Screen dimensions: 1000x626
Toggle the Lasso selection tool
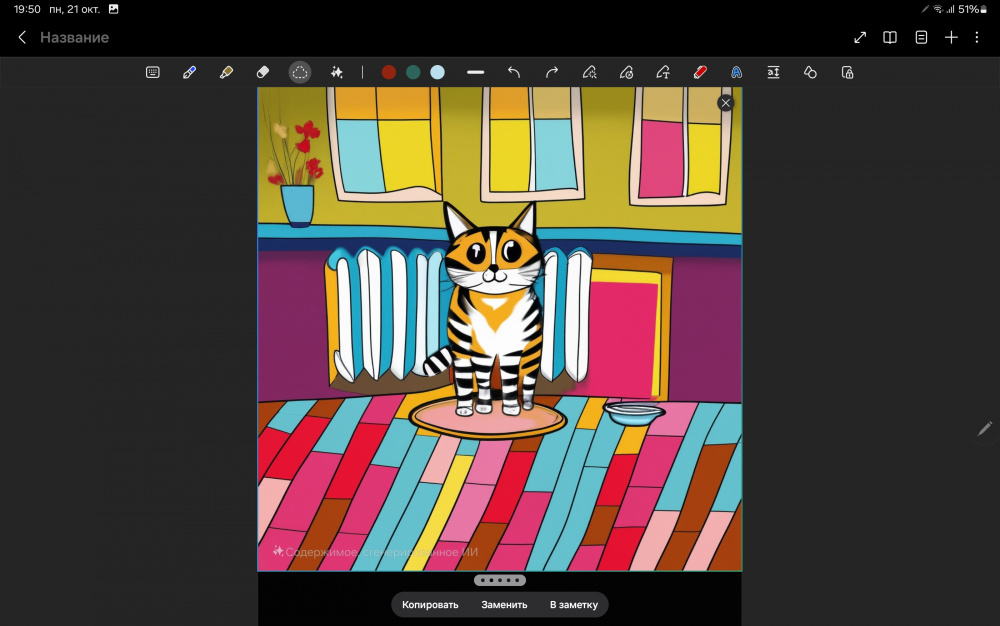(300, 73)
